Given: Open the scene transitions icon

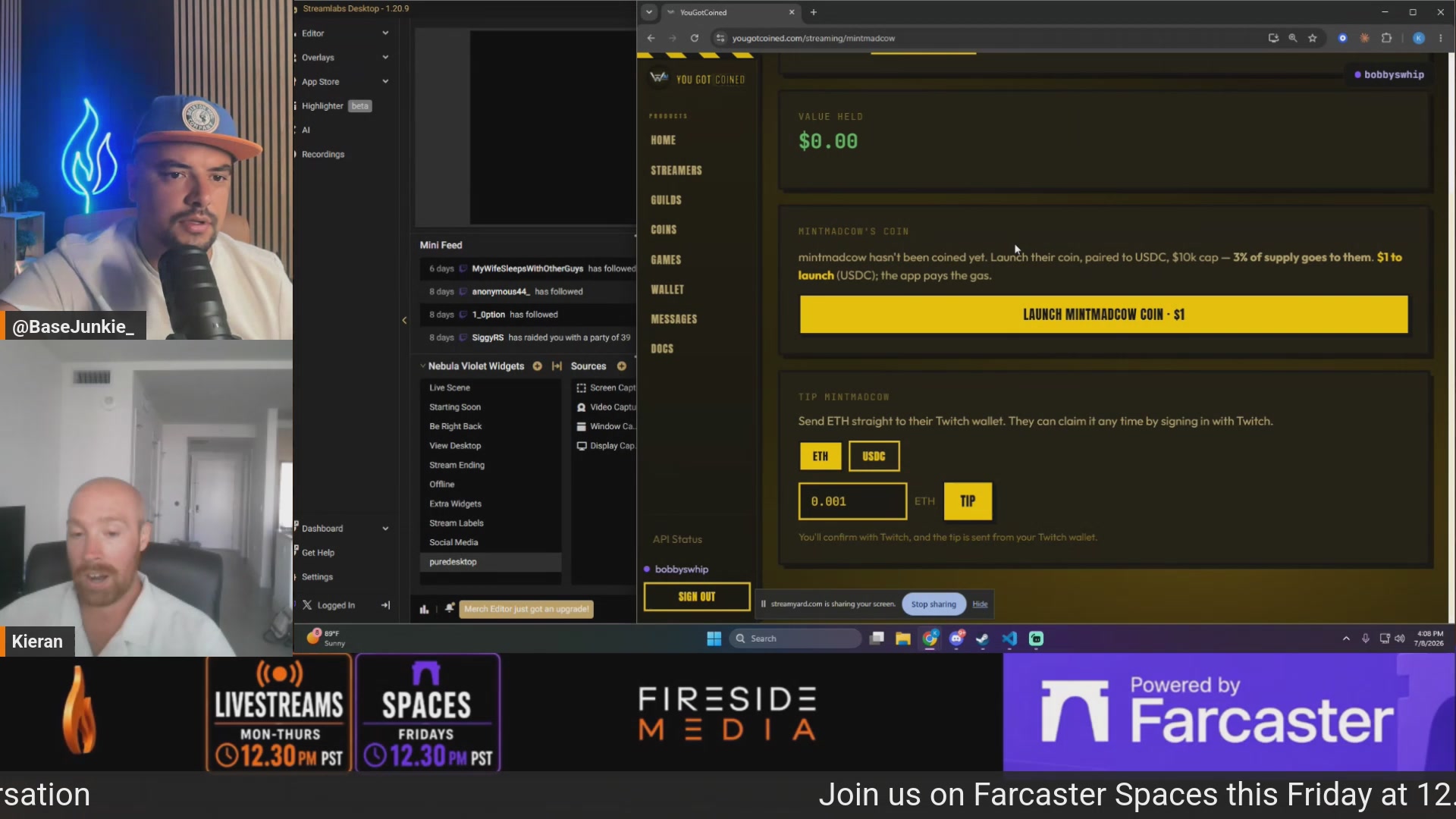Looking at the screenshot, I should point(557,366).
